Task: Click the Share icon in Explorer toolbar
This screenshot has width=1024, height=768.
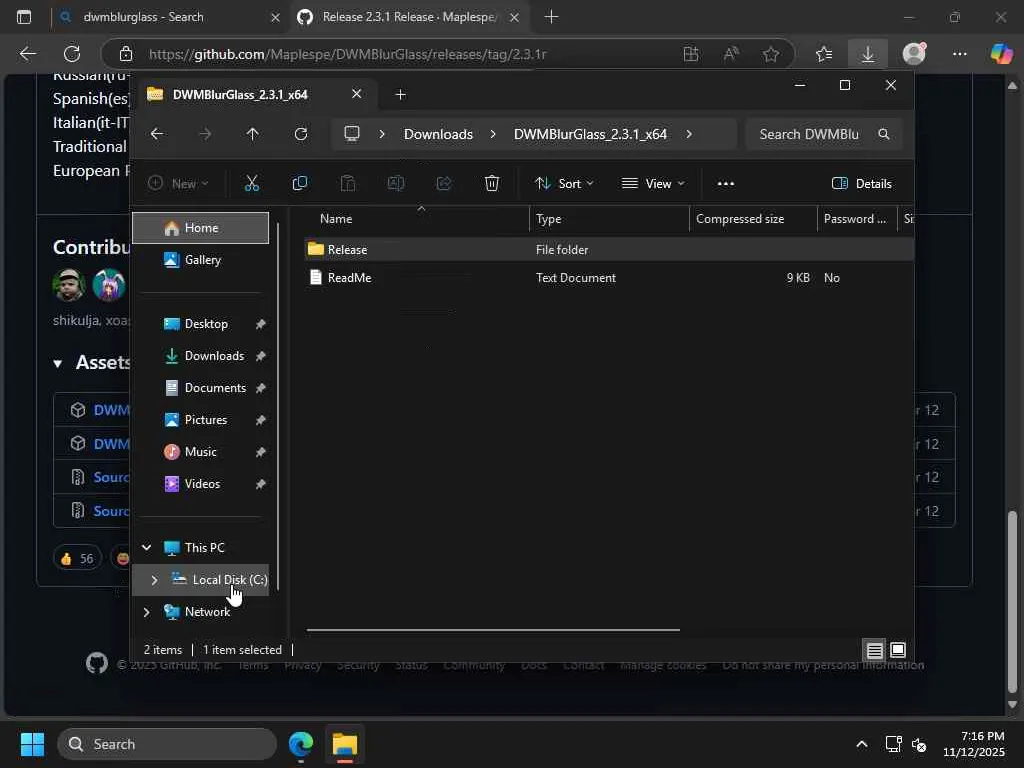Action: click(444, 184)
